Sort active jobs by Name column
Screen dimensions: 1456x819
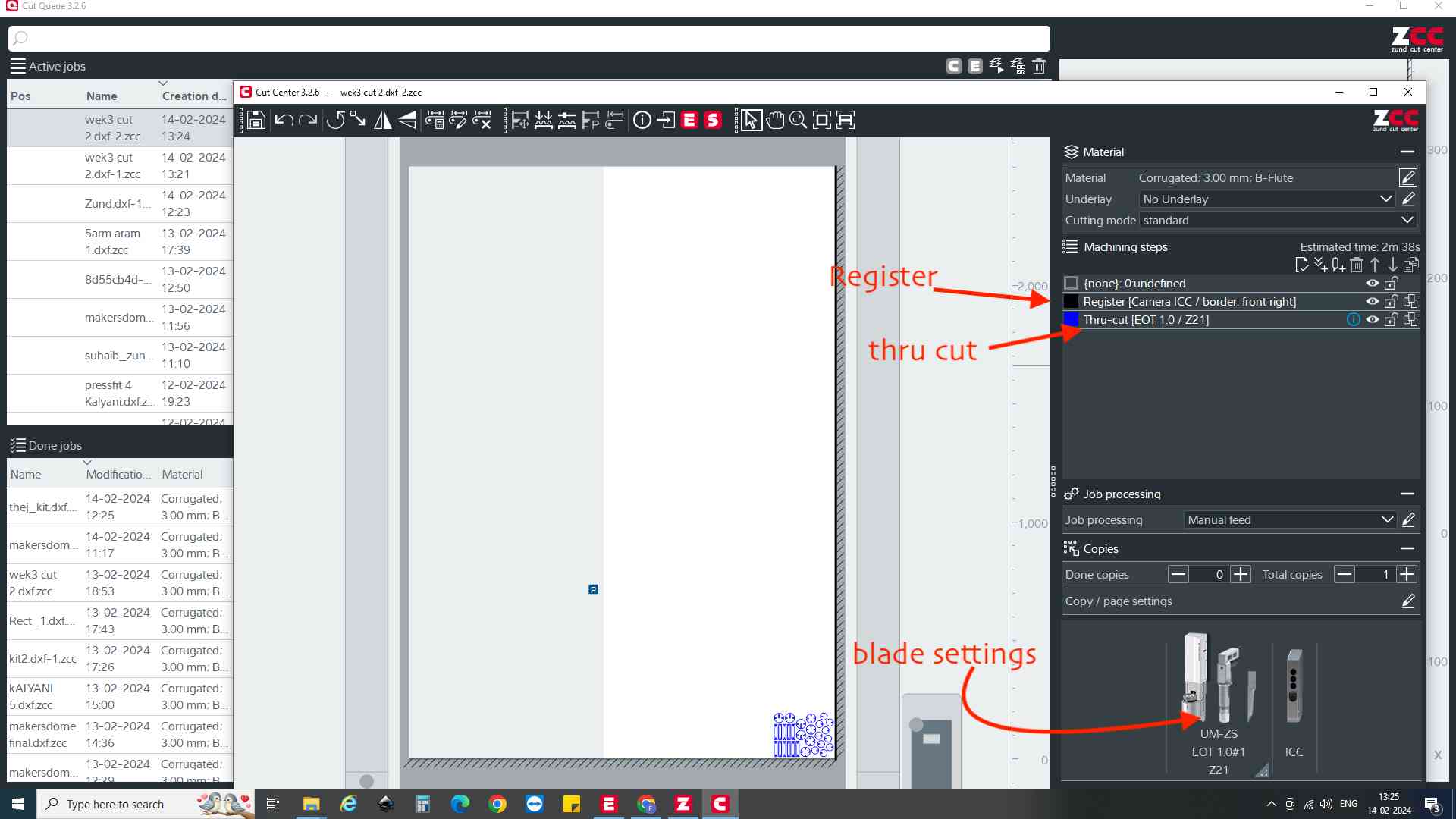(102, 96)
